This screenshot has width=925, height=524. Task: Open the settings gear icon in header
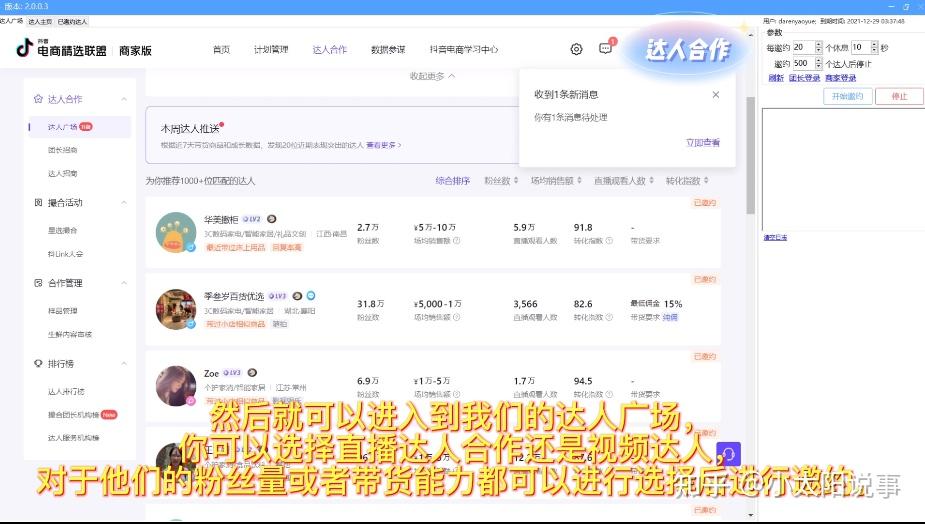(576, 50)
